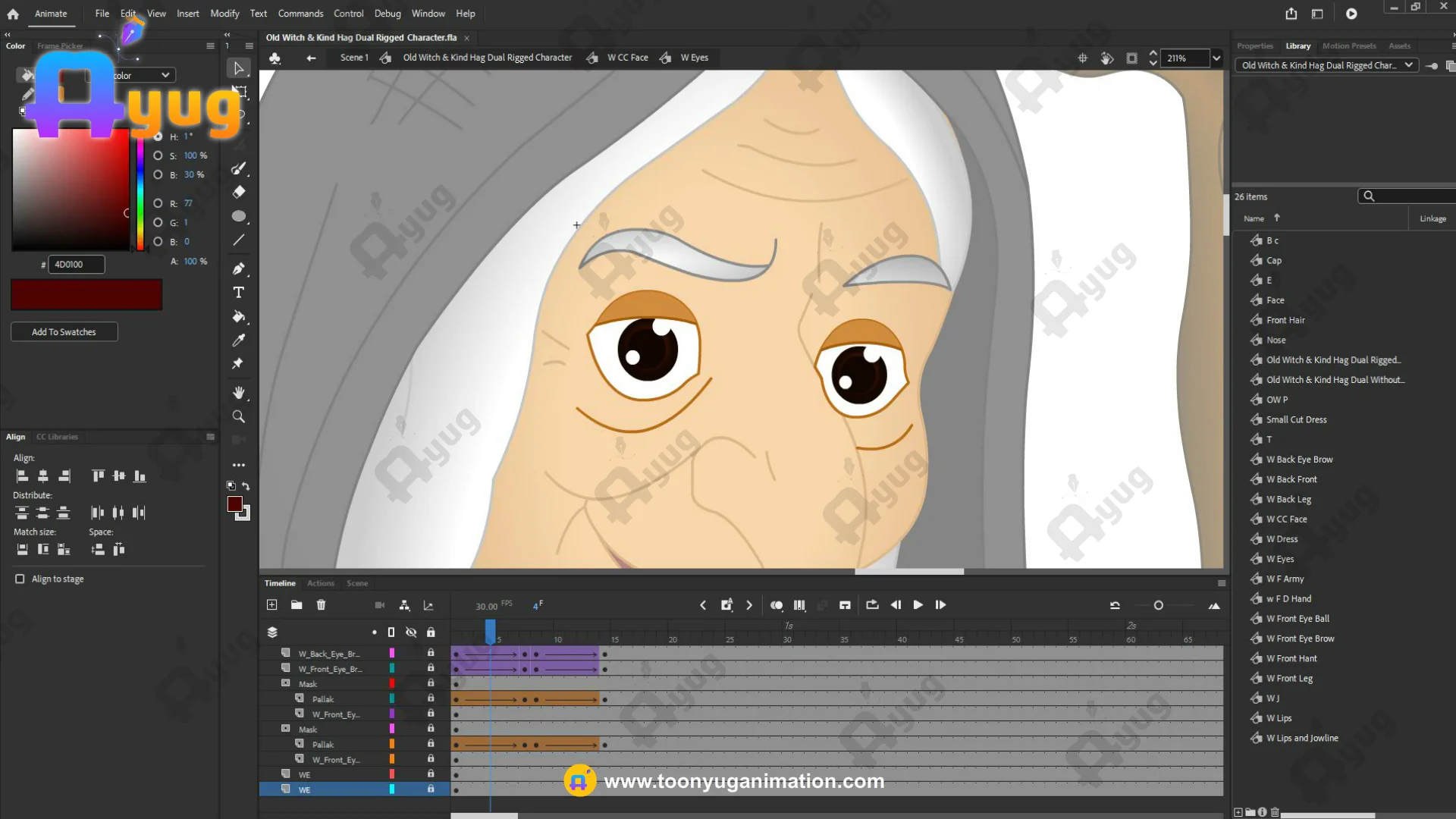Open the Modify menu
This screenshot has height=819, width=1456.
[x=224, y=14]
